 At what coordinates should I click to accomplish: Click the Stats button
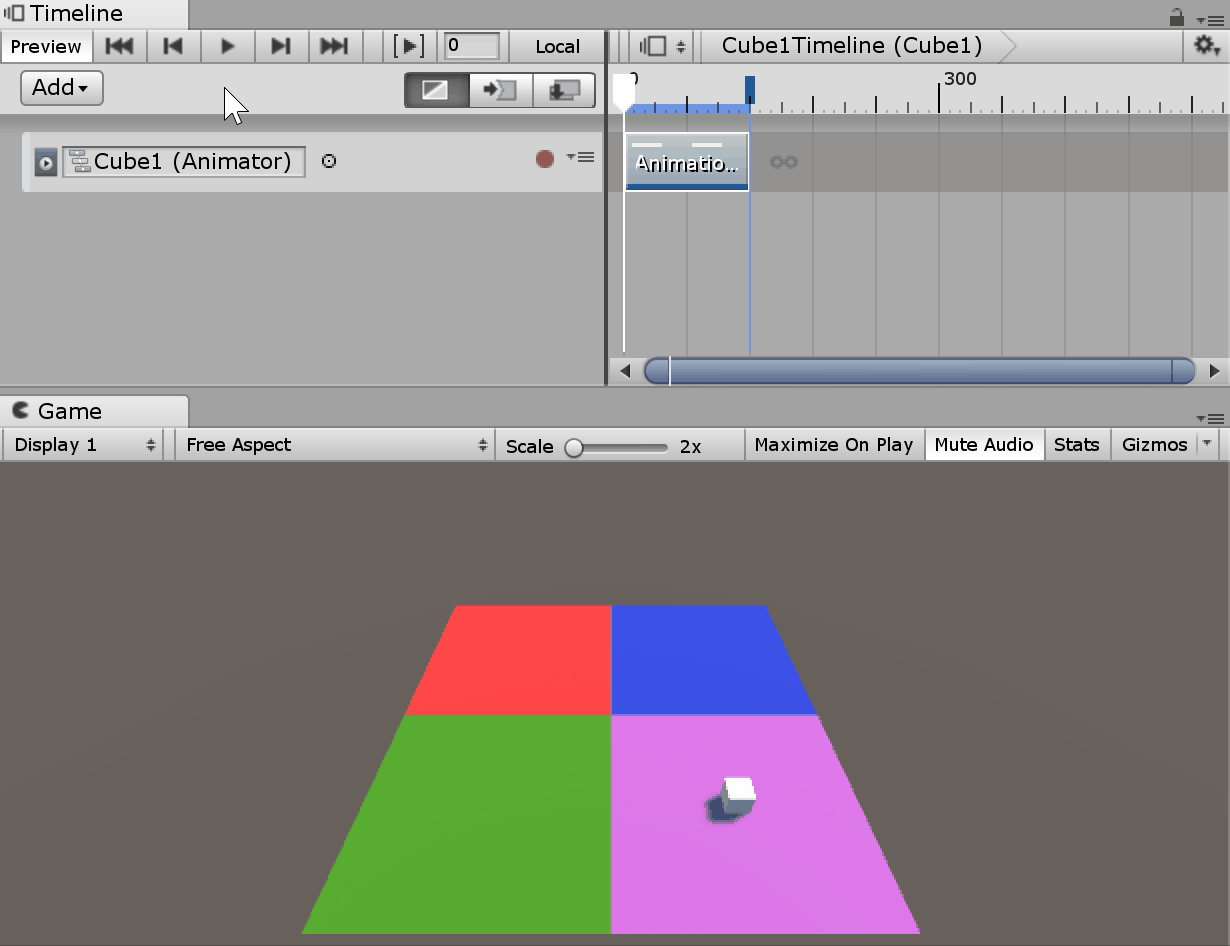(1076, 445)
